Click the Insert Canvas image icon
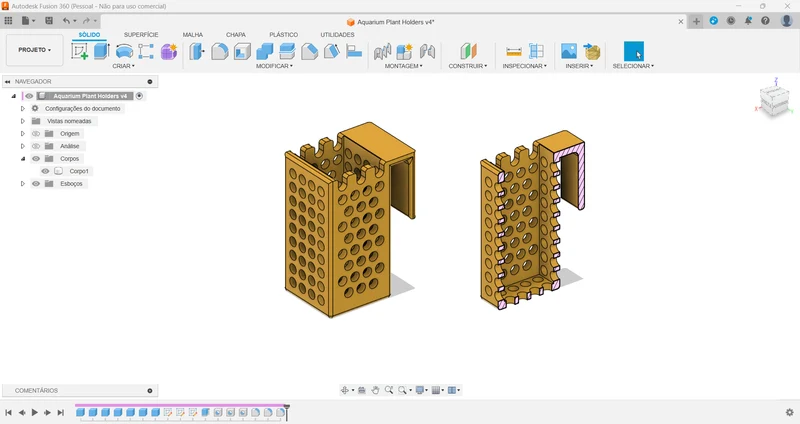The width and height of the screenshot is (800, 424). 569,51
